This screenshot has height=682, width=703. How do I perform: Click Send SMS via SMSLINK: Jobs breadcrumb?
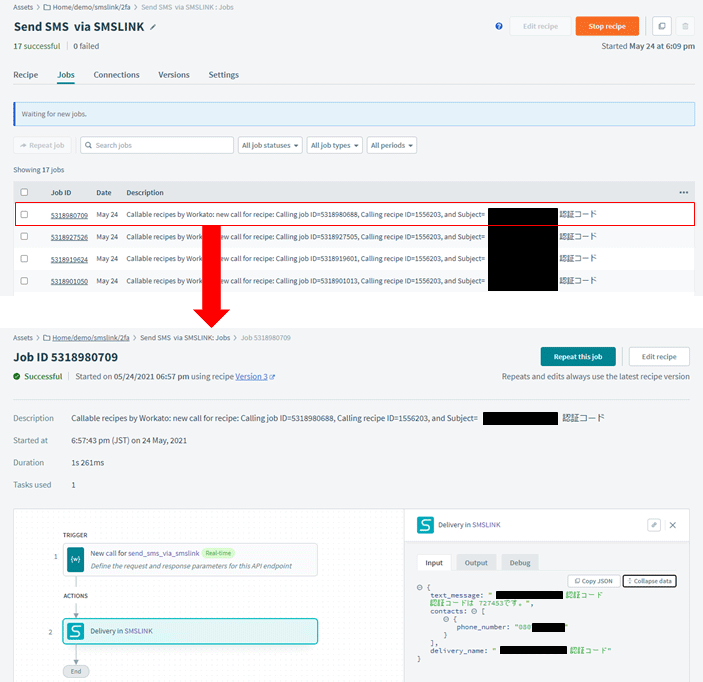(x=185, y=338)
